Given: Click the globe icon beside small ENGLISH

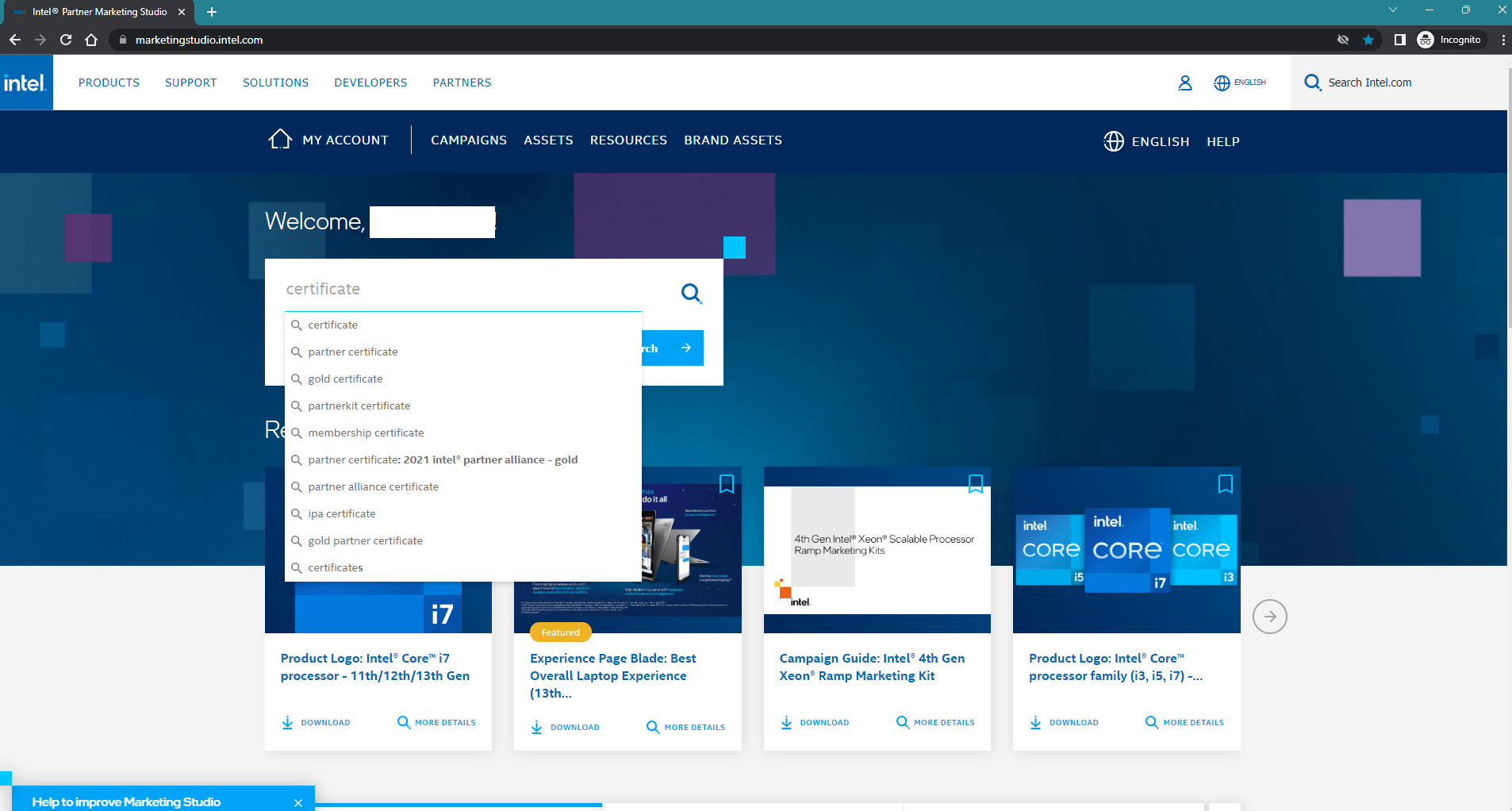Looking at the screenshot, I should 1222,83.
